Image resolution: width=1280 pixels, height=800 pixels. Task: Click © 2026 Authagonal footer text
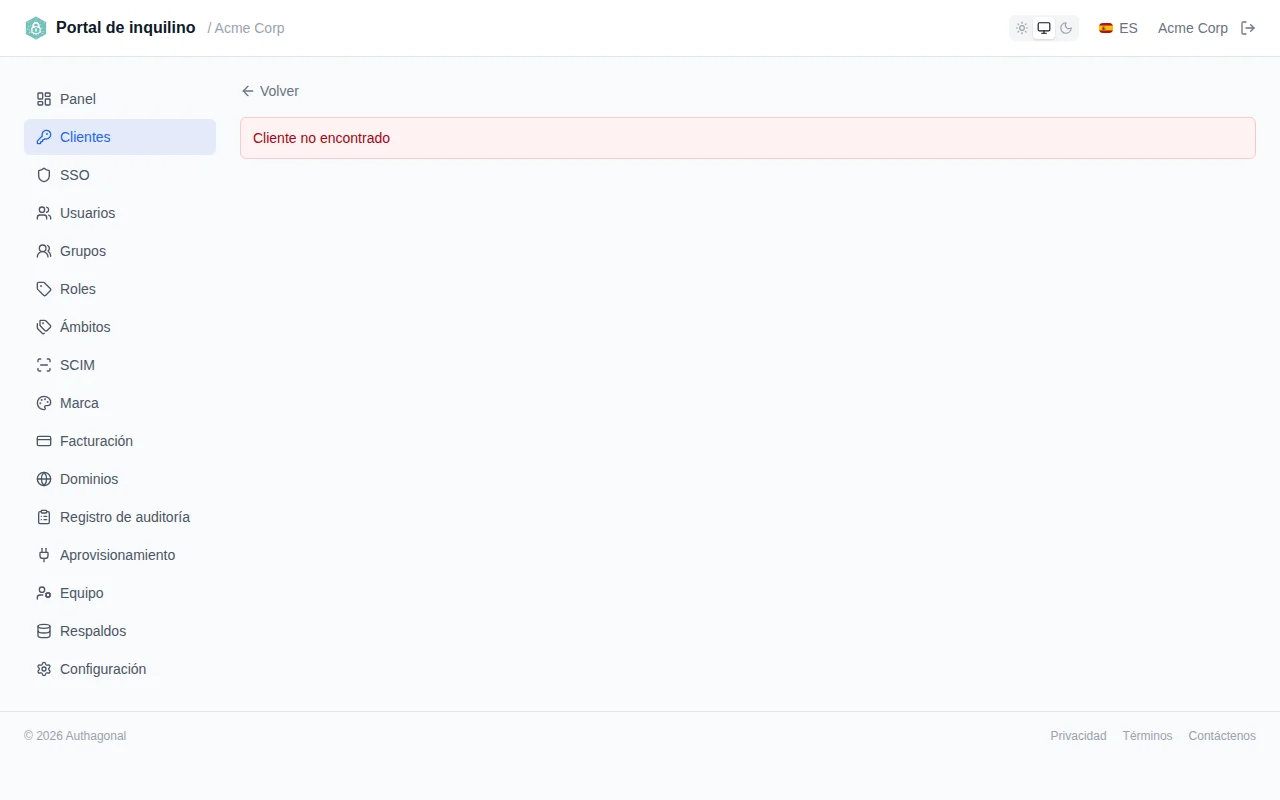click(75, 736)
